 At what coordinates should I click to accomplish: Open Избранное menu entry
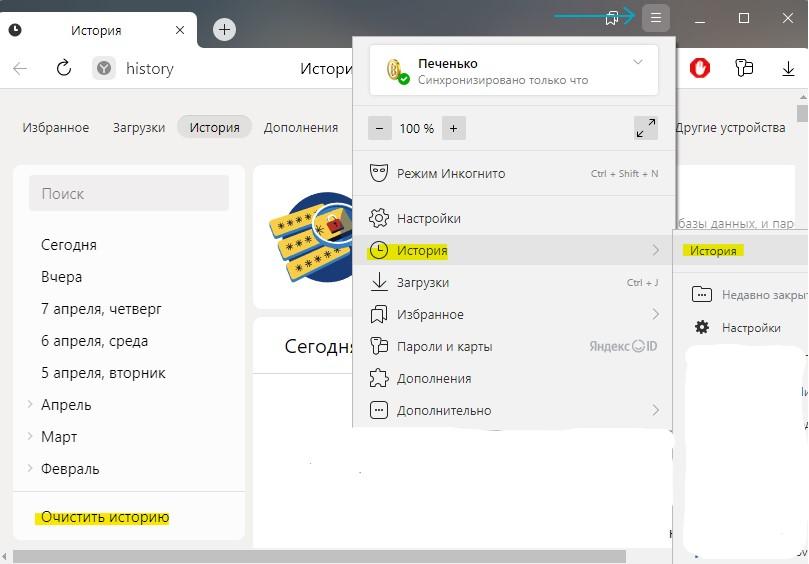(x=514, y=314)
